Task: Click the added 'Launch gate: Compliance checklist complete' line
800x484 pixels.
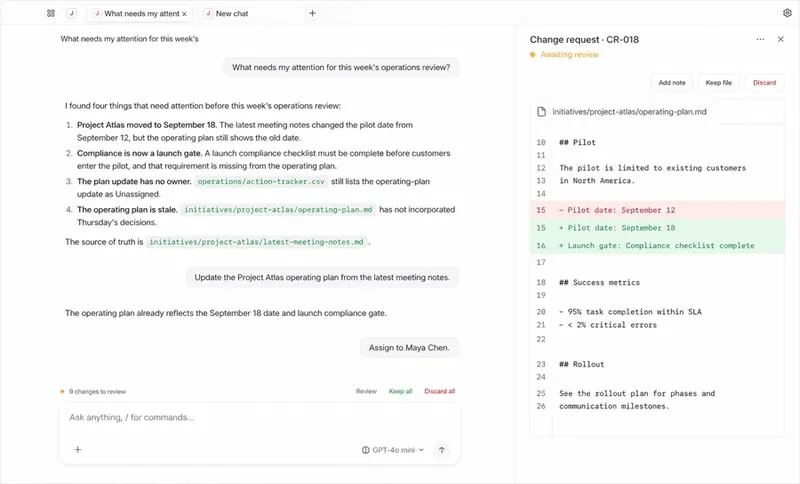Action: click(x=657, y=245)
